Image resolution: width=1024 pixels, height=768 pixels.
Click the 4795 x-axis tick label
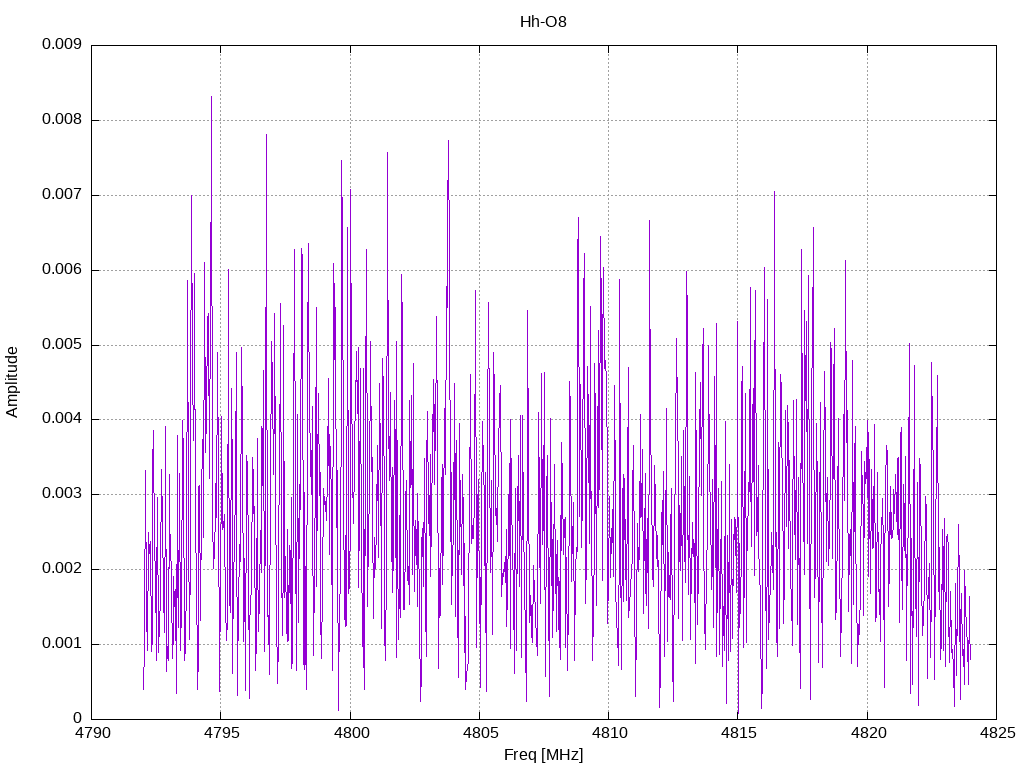coord(221,733)
